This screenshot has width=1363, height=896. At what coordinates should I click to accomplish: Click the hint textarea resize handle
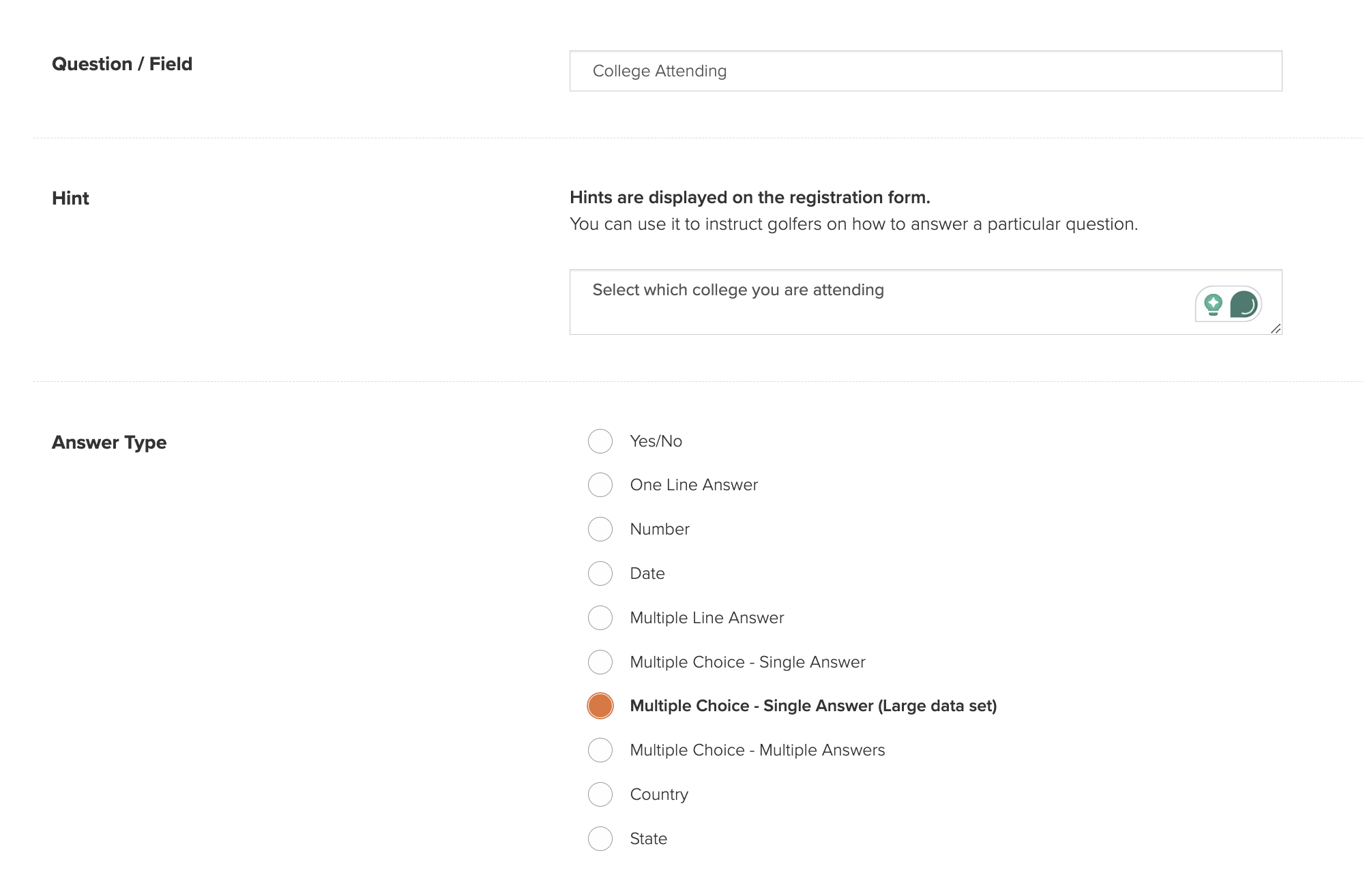coord(1276,329)
